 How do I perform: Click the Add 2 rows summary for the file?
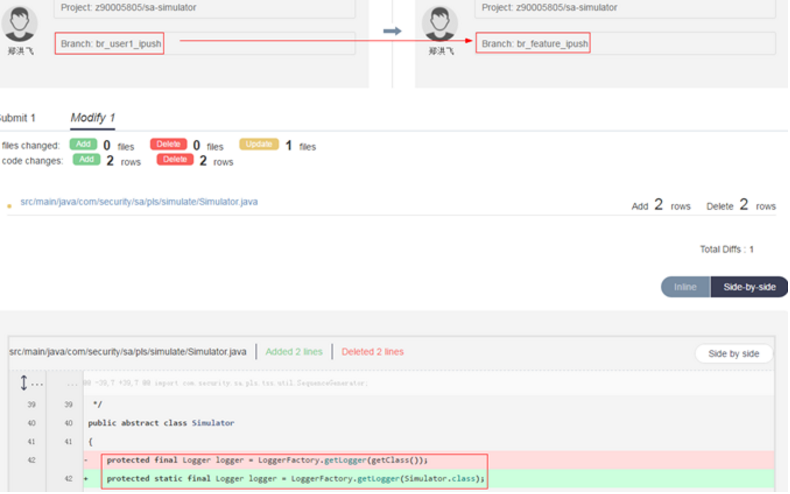[661, 205]
